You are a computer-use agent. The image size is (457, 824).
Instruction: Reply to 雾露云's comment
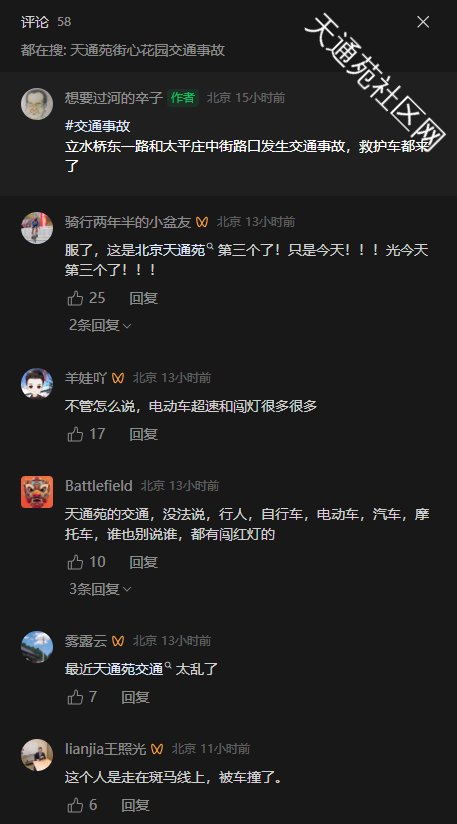(x=136, y=697)
